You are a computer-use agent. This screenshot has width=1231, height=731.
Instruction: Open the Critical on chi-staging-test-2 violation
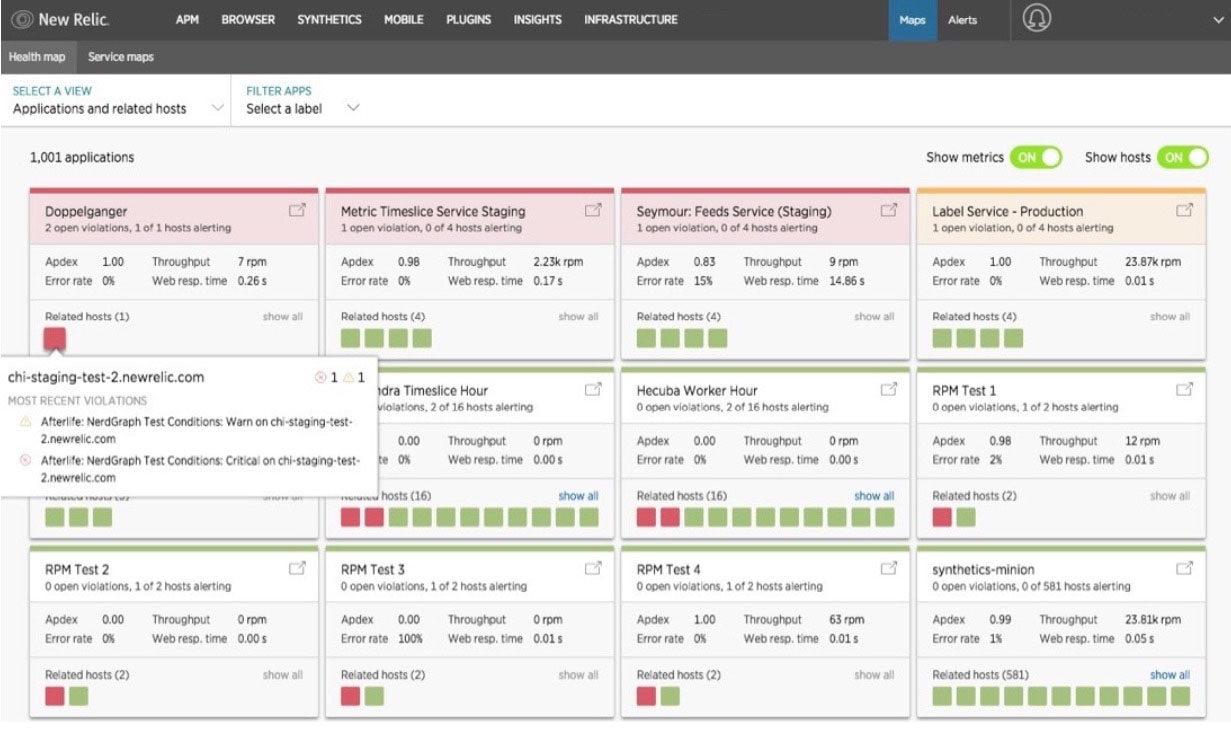coord(200,469)
